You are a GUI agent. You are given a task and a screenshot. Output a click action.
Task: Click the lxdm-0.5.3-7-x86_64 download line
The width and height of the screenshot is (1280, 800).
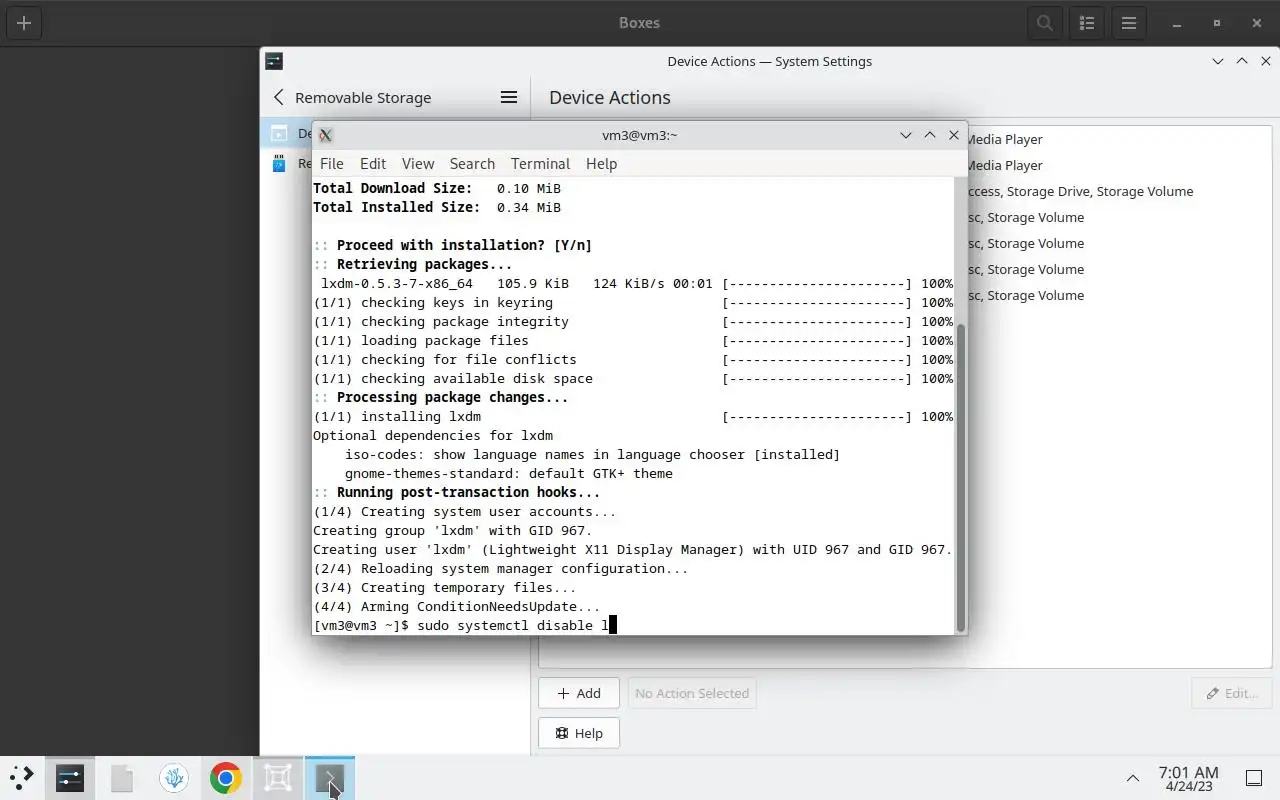pyautogui.click(x=633, y=283)
